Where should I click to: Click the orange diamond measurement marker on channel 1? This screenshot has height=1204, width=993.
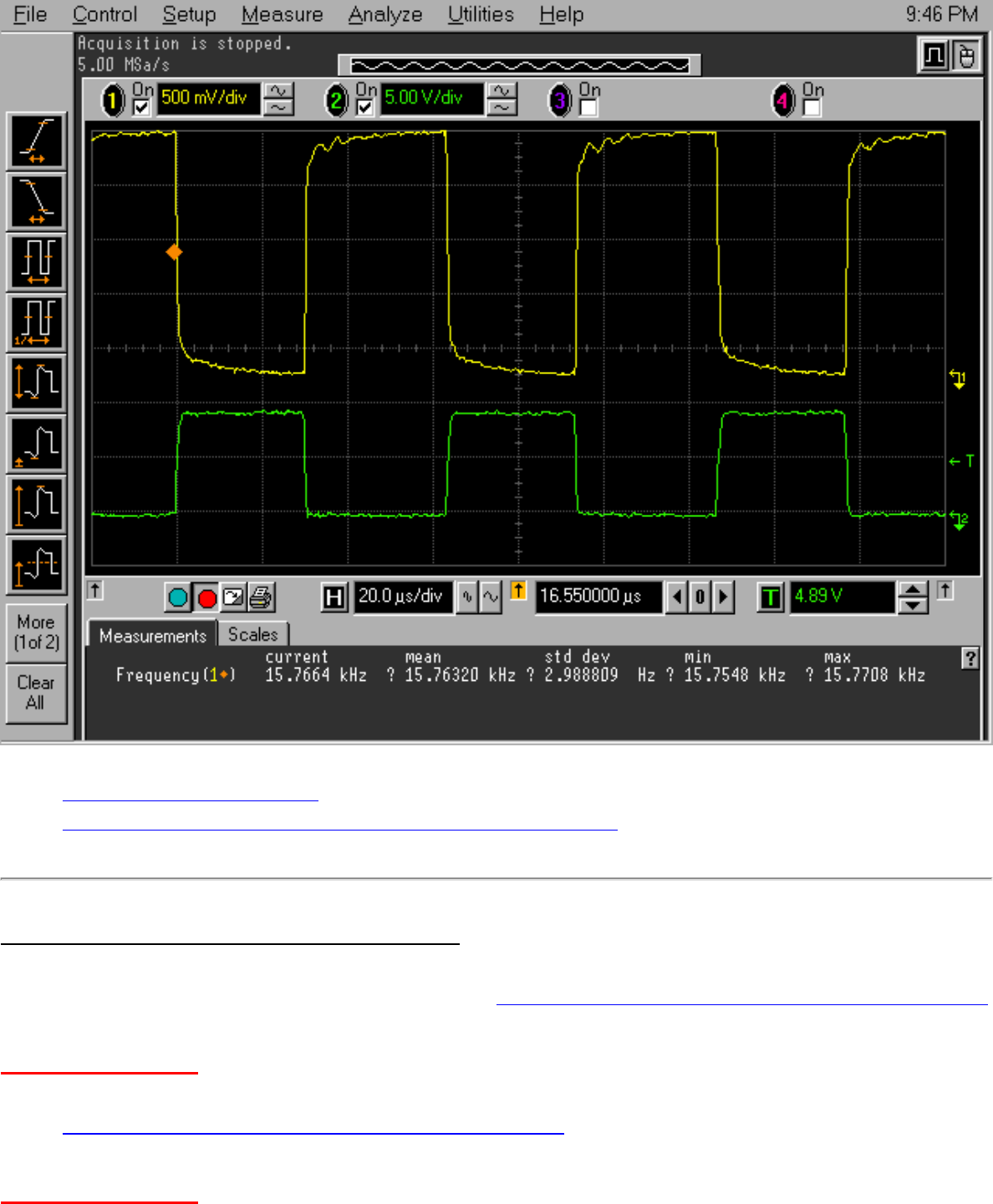[x=174, y=251]
